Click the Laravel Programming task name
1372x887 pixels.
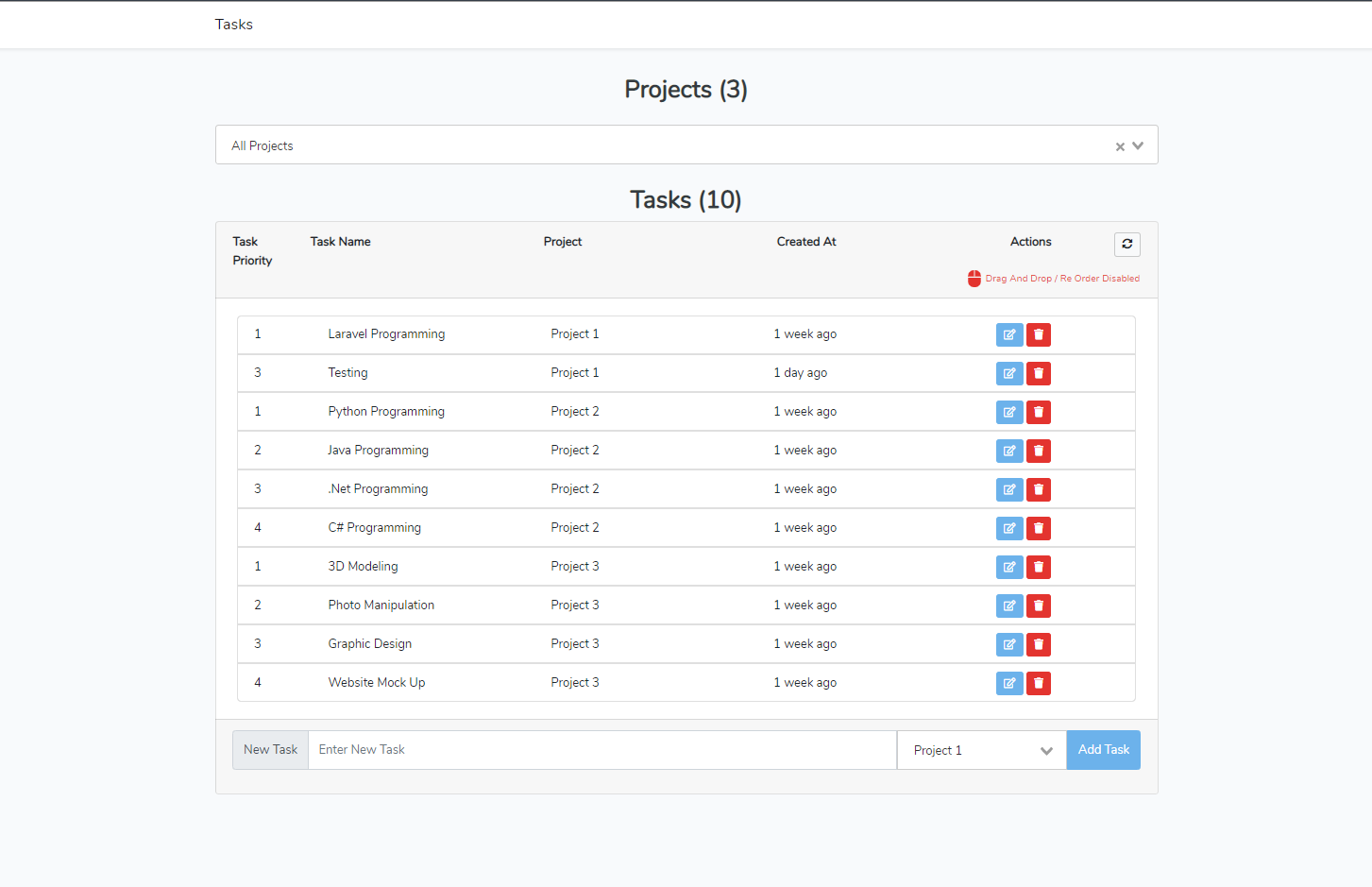386,333
